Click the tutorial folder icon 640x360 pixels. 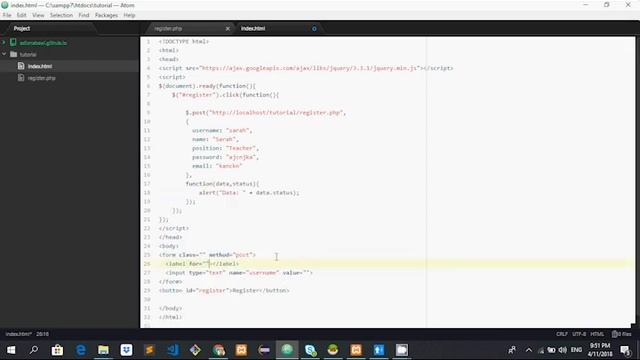[x=13, y=54]
